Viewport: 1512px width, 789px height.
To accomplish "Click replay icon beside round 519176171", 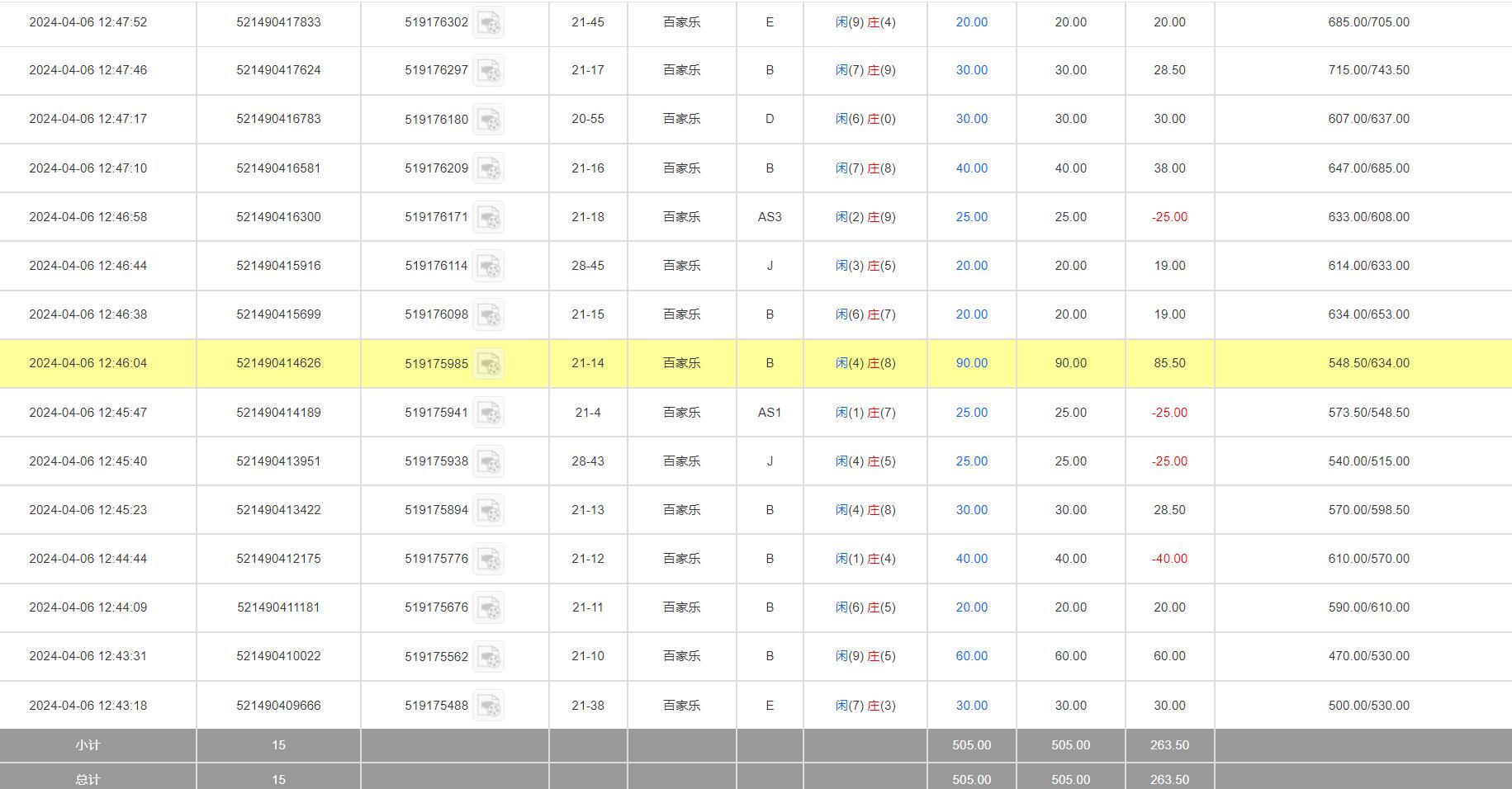I will [x=489, y=217].
